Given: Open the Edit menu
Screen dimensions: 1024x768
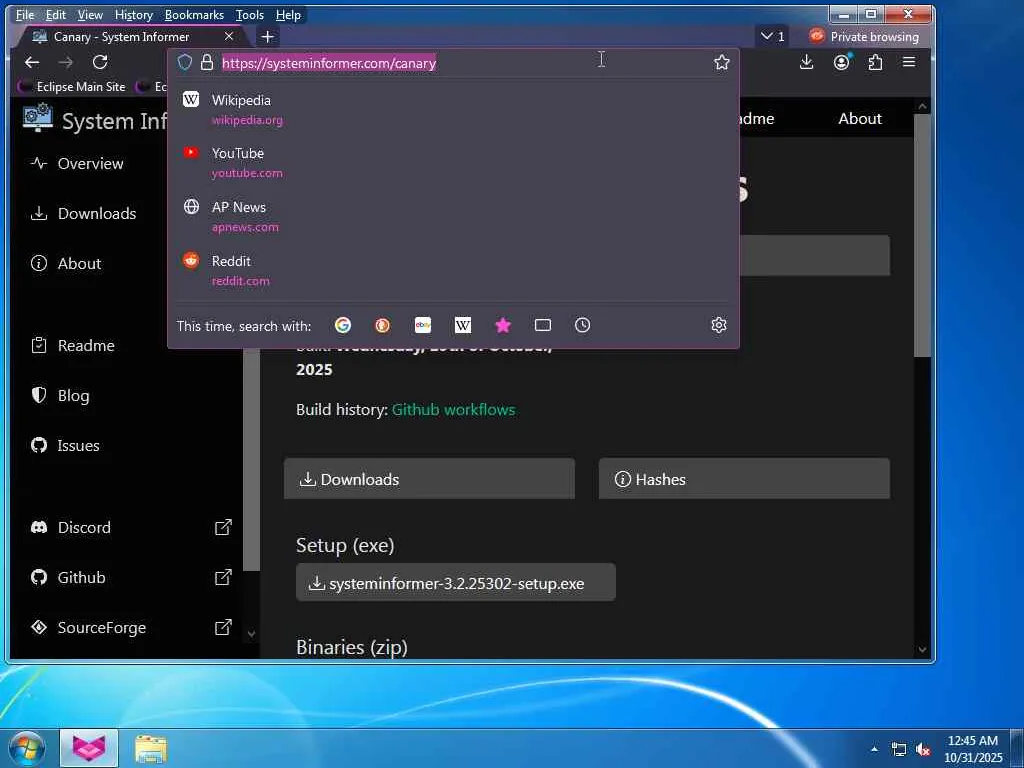Looking at the screenshot, I should point(56,14).
